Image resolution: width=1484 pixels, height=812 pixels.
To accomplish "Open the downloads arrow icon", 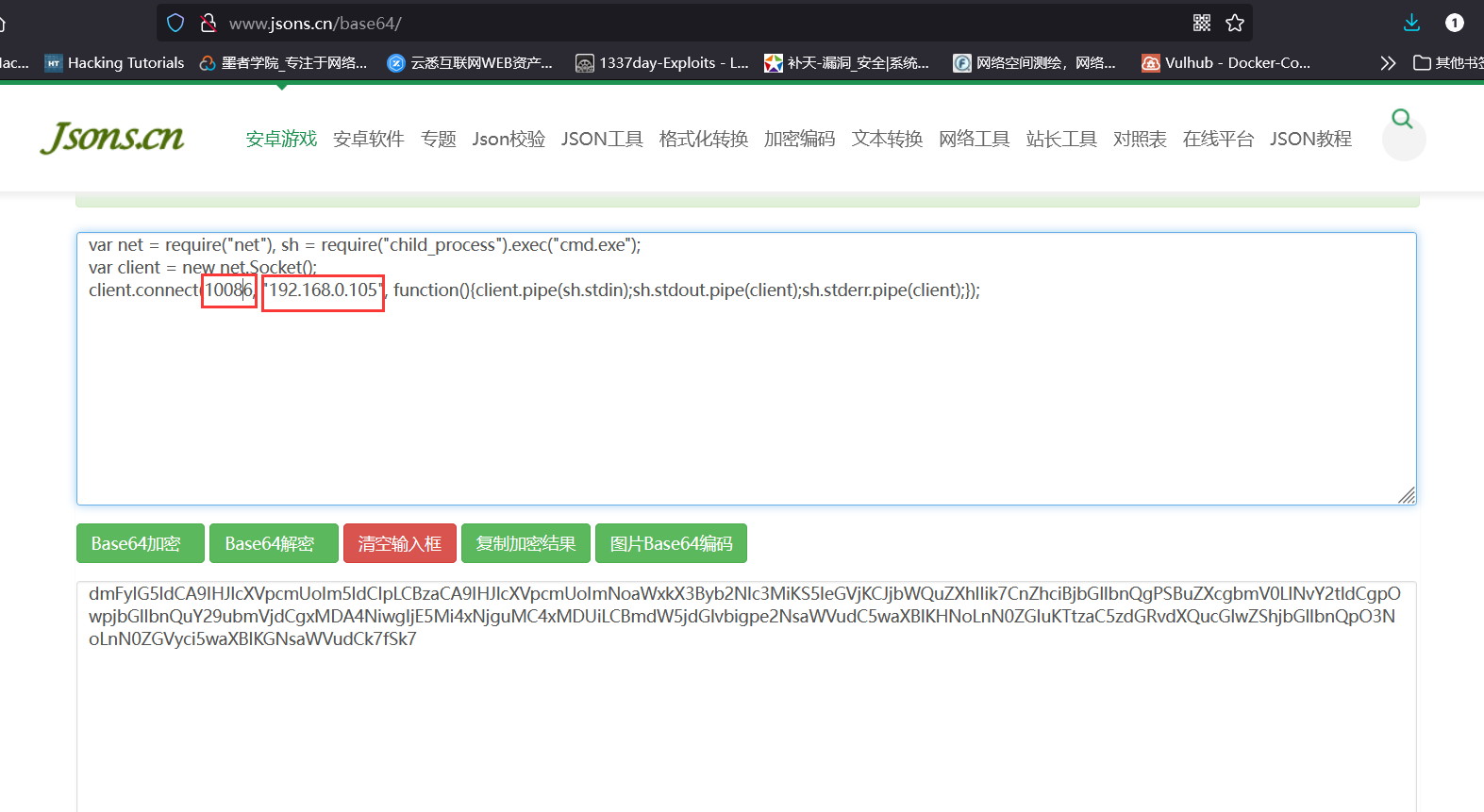I will click(1411, 23).
